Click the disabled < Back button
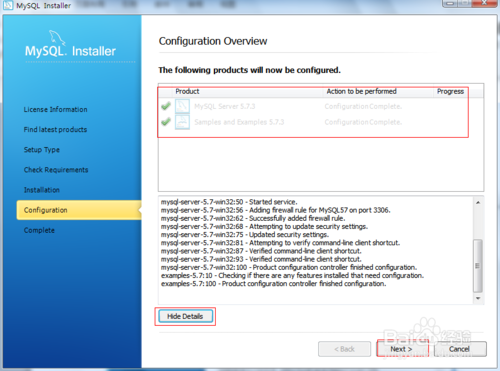This screenshot has height=371, width=500. click(344, 349)
